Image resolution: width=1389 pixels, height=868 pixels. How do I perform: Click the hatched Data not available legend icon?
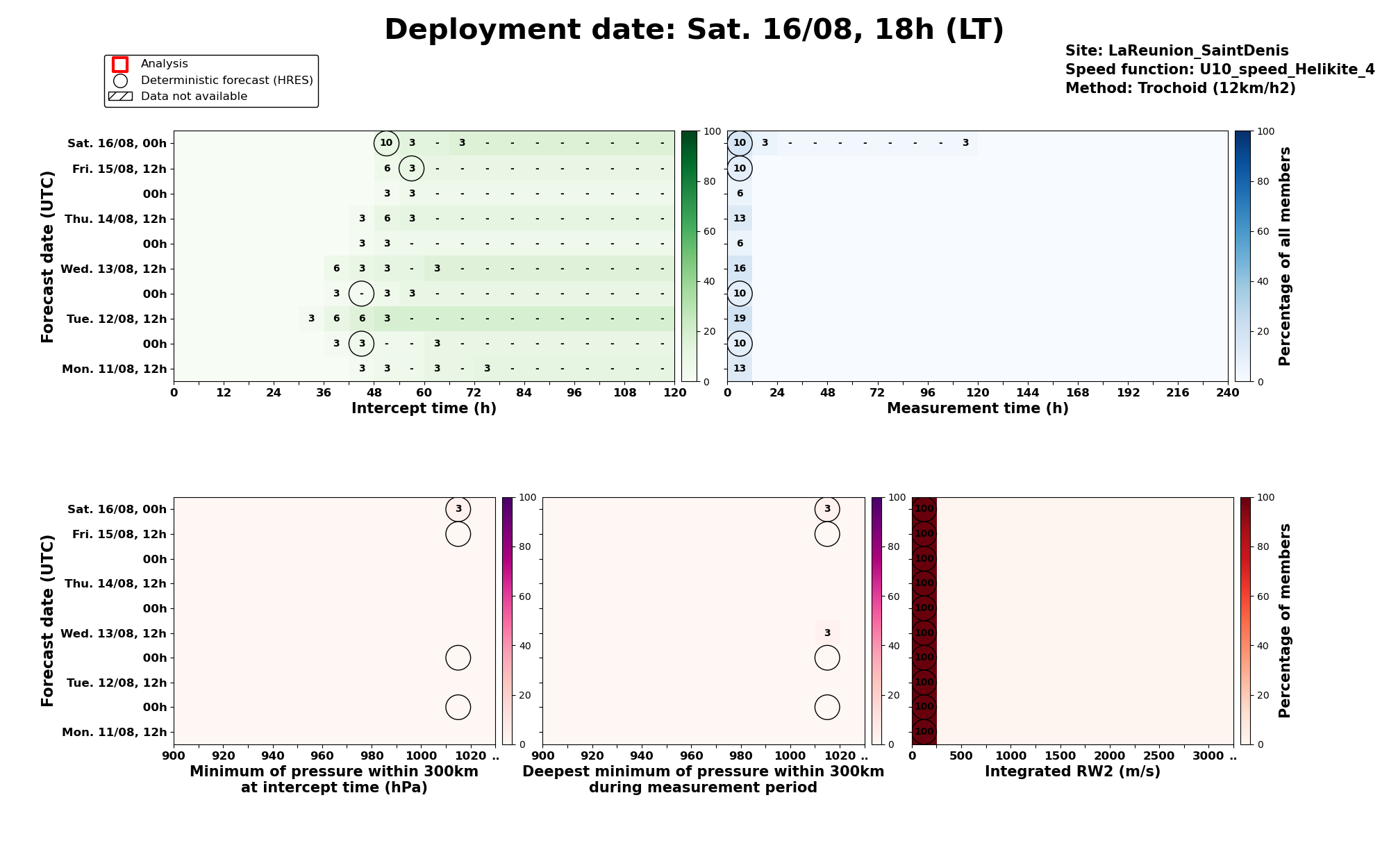120,97
